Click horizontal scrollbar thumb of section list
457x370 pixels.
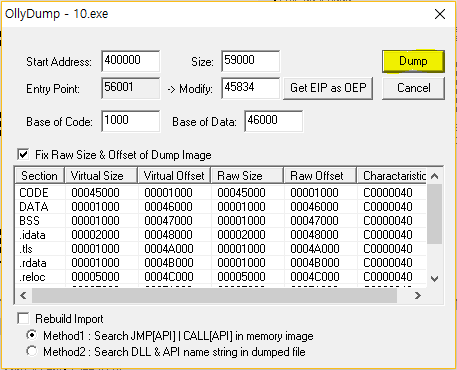[x=214, y=296]
